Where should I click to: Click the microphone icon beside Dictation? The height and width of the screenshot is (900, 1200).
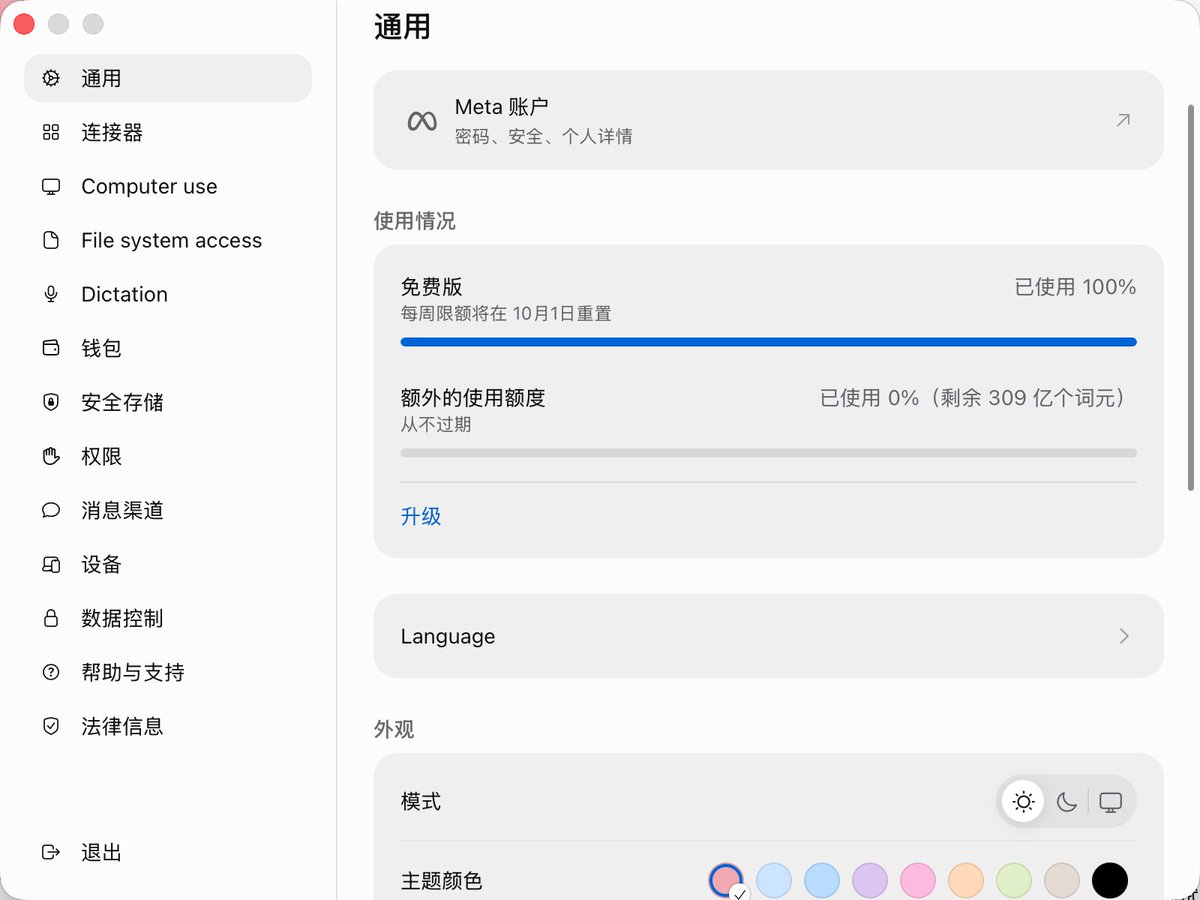(x=51, y=294)
